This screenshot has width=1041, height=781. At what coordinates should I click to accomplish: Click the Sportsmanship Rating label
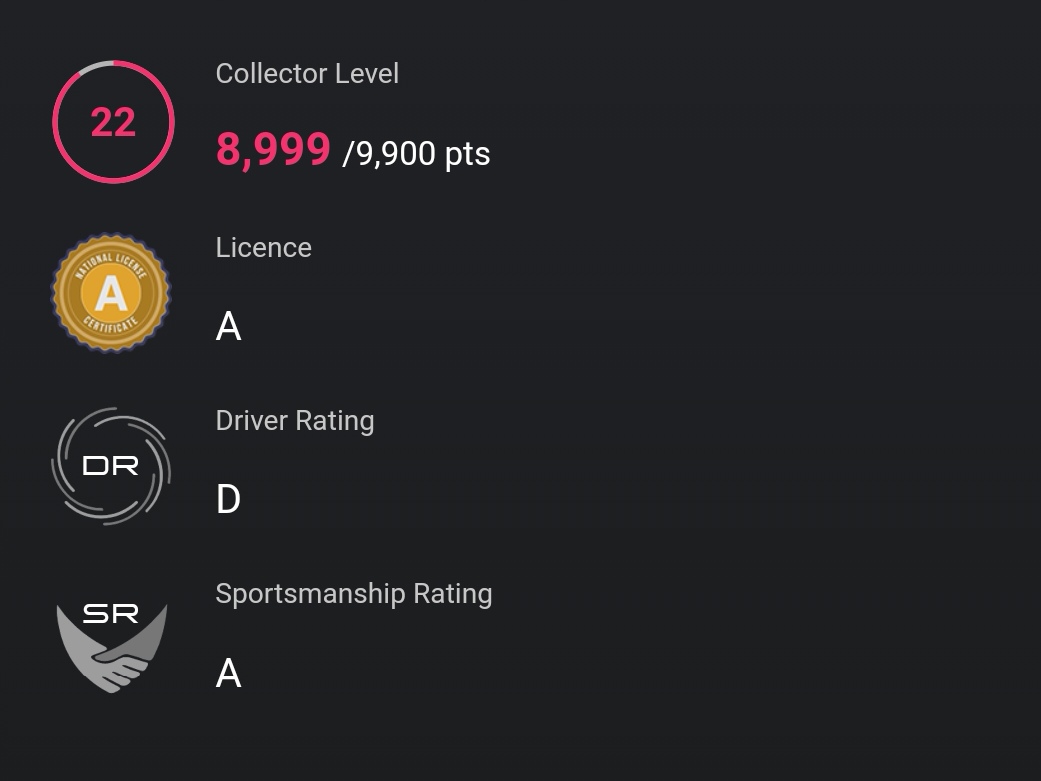(x=354, y=594)
